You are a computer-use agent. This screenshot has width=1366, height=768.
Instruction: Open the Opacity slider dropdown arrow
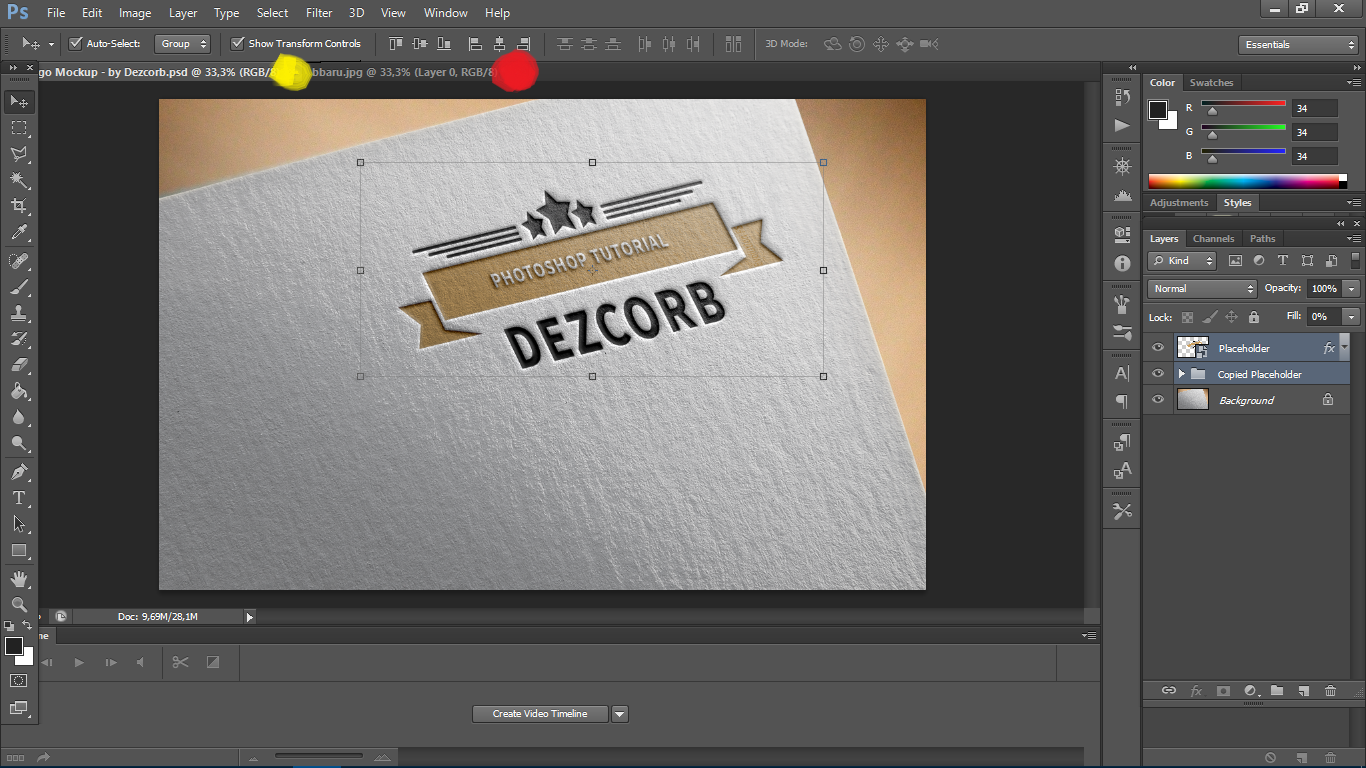click(1352, 289)
